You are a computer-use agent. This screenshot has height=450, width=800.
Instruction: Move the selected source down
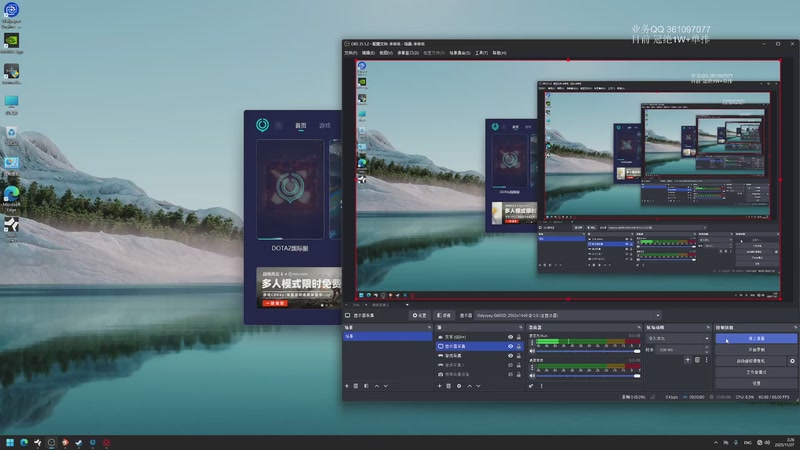coord(479,386)
